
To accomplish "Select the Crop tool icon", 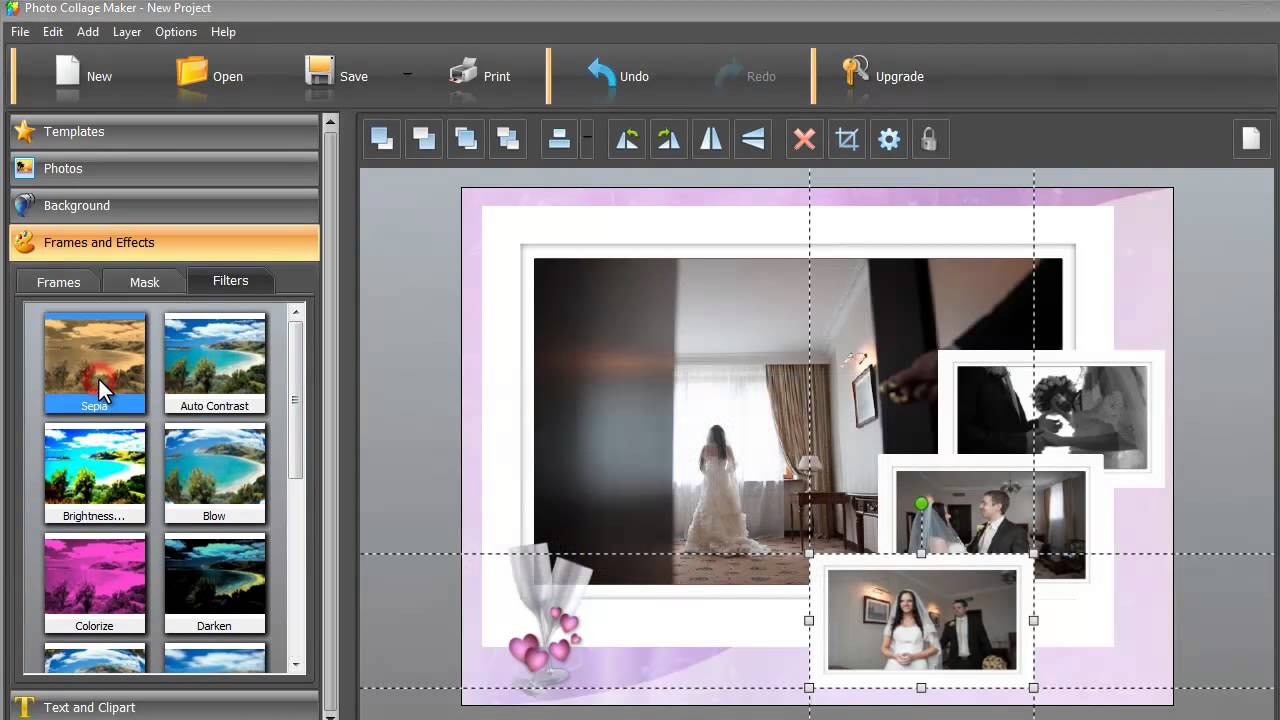I will tap(847, 139).
